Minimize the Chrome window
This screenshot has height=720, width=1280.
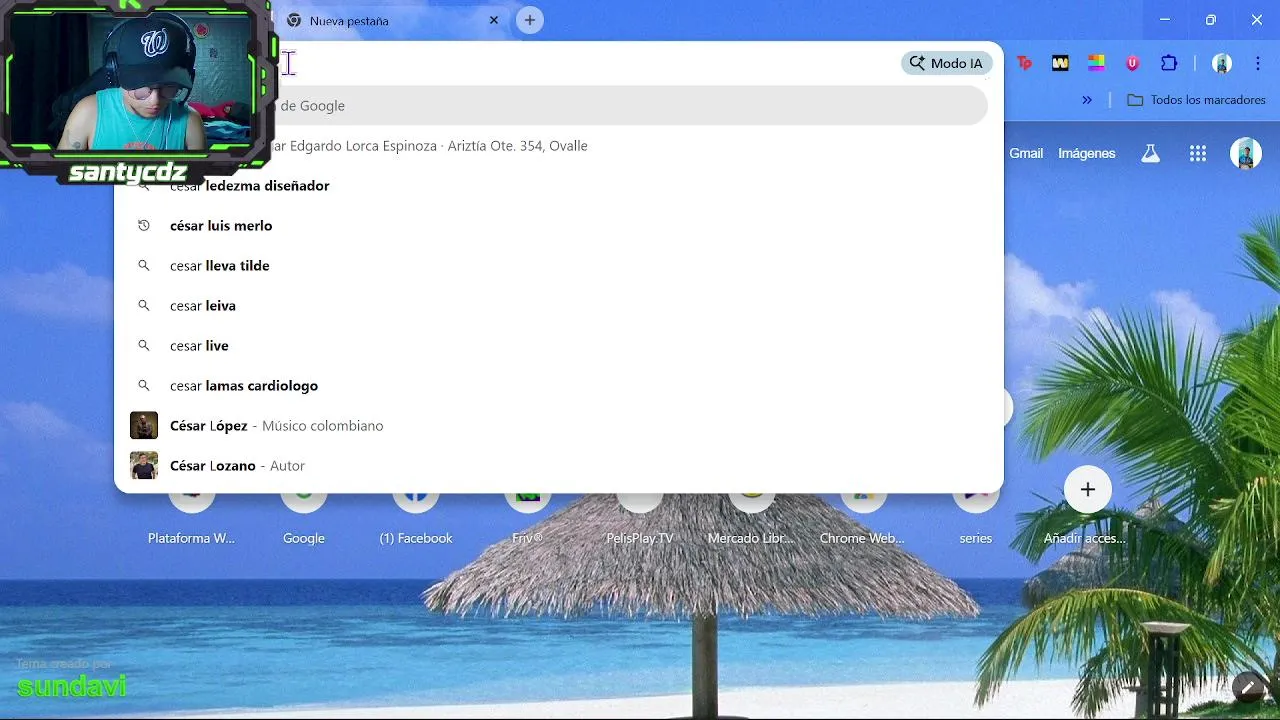[x=1165, y=20]
